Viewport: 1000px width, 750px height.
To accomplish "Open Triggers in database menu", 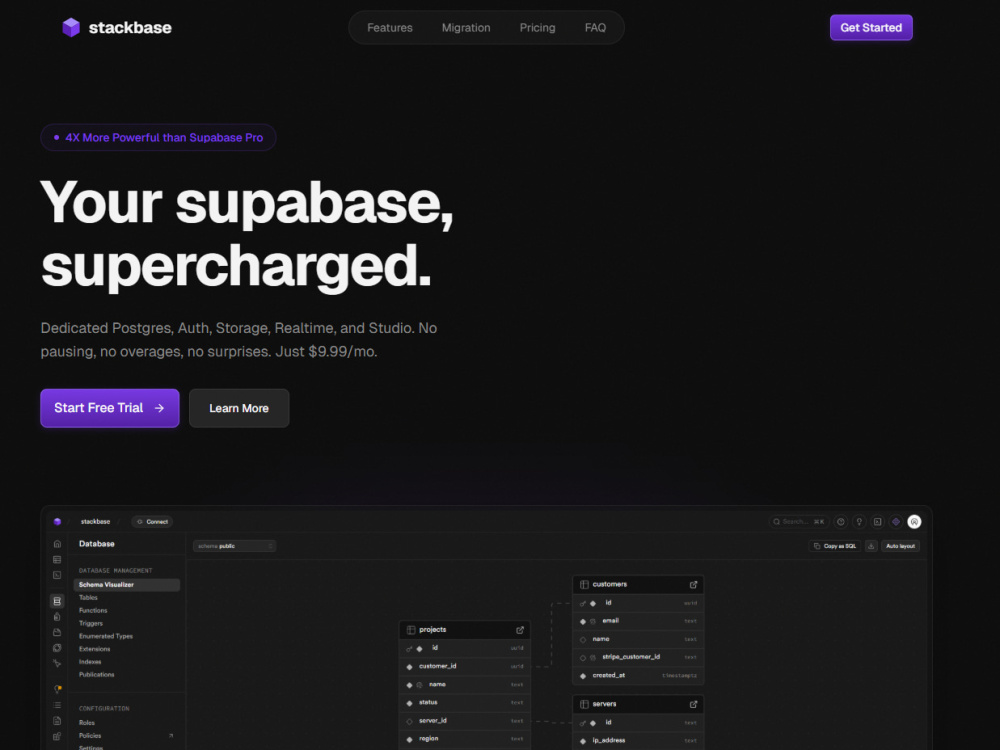I will [91, 623].
